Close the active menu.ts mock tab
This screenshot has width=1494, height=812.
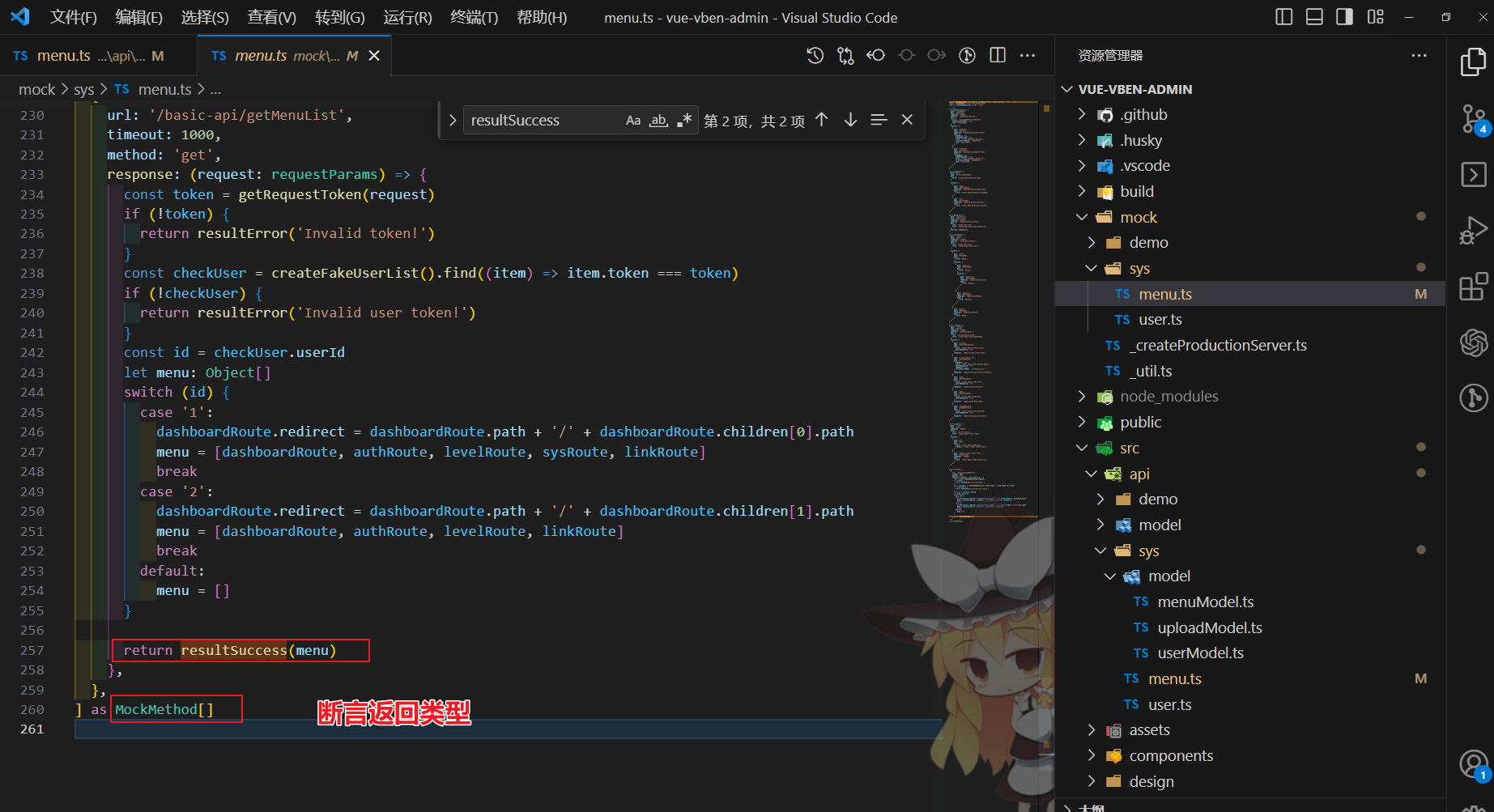(374, 55)
